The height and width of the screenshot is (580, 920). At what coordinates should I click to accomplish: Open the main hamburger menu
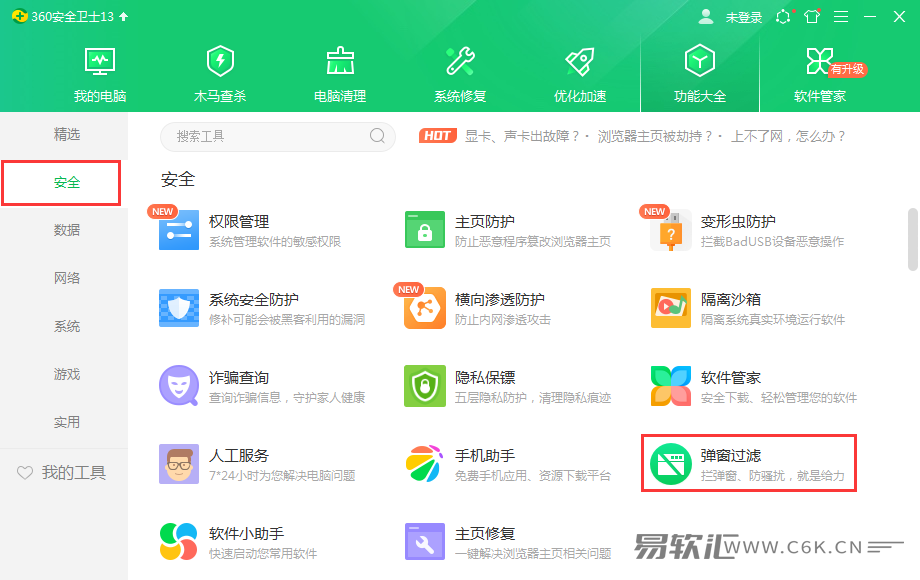[x=841, y=16]
